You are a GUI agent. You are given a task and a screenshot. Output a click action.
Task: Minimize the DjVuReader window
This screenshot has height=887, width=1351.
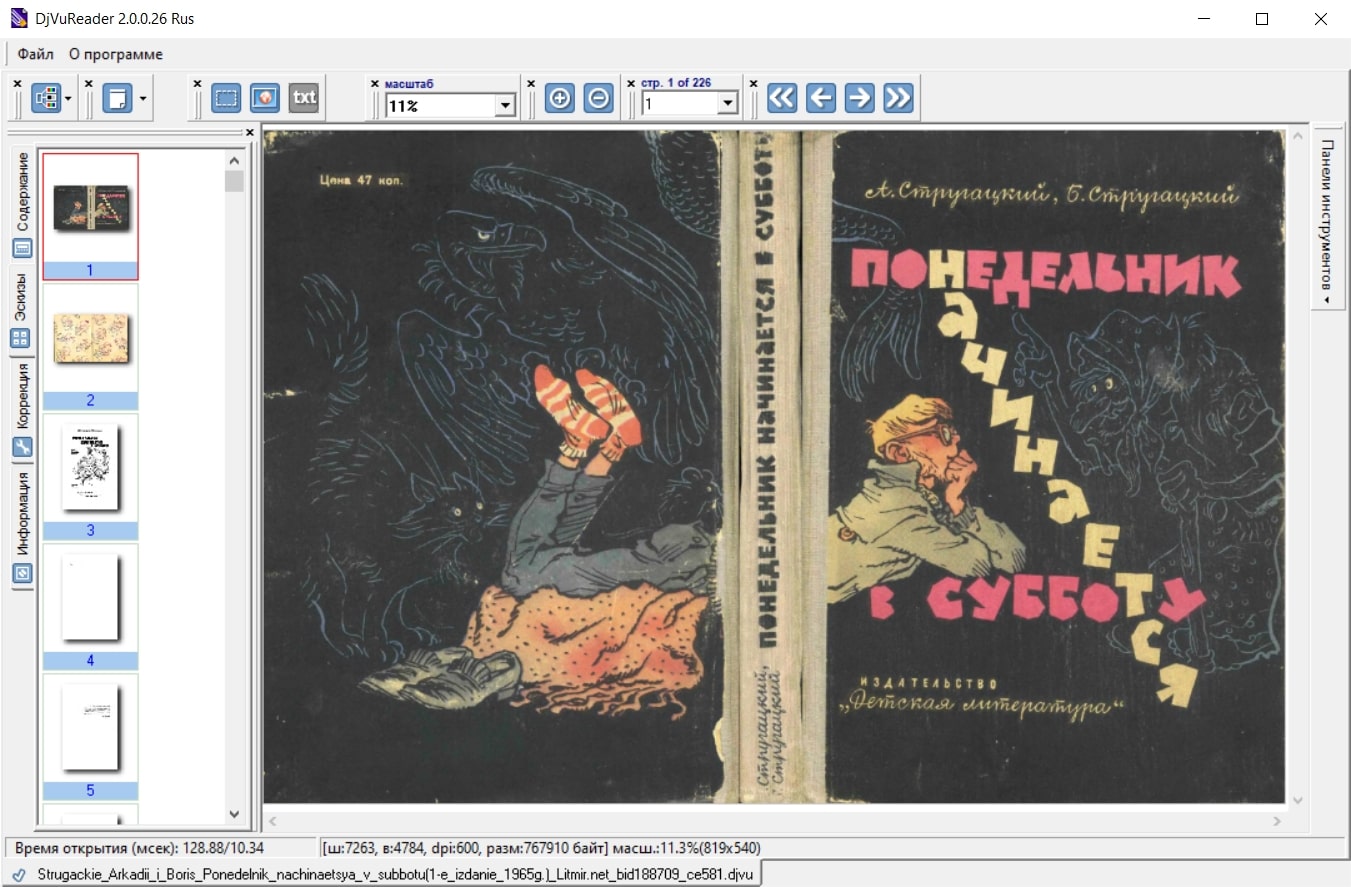(x=1204, y=19)
